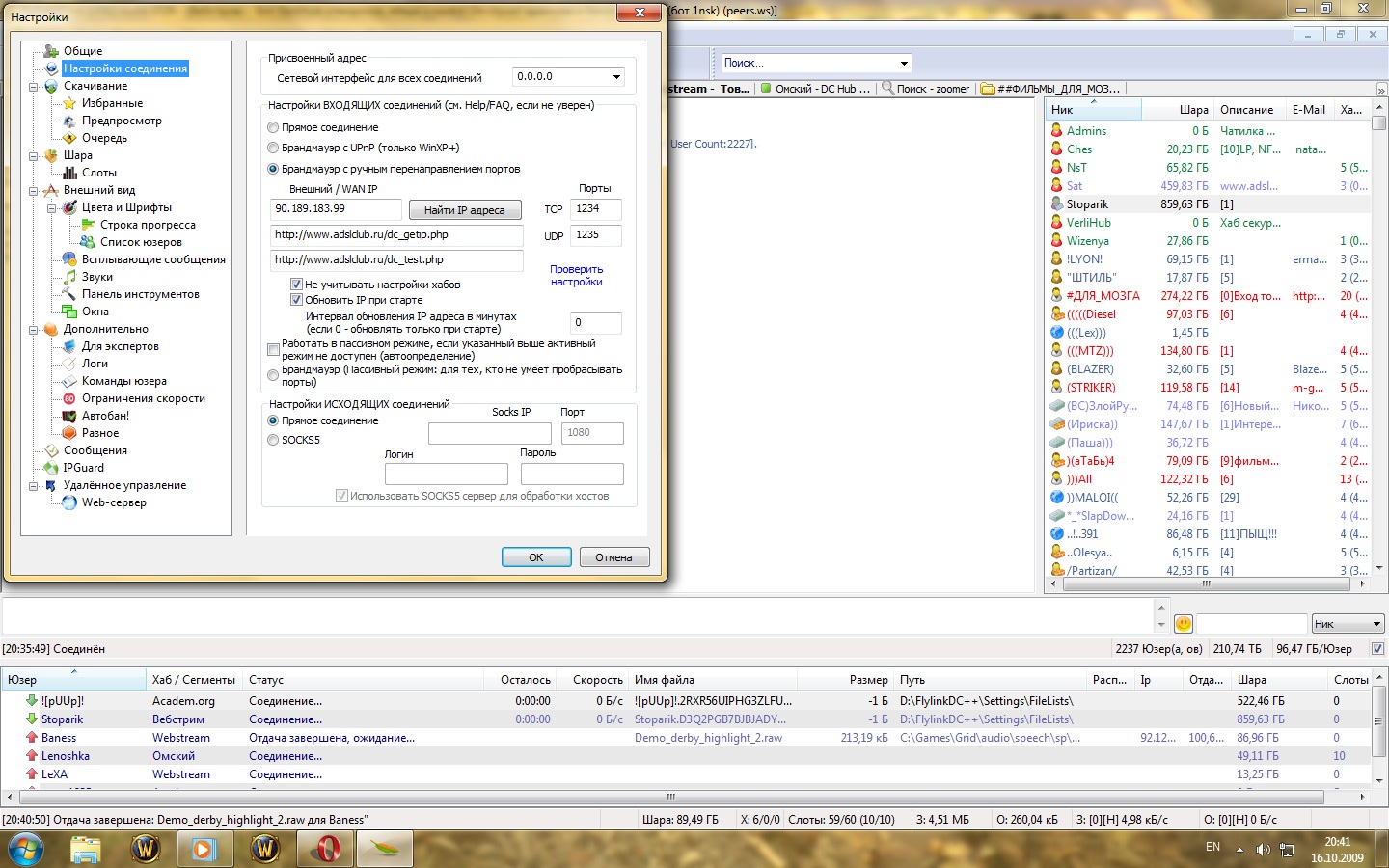Click the Слоты bars icon in tree
This screenshot has width=1389, height=868.
tap(69, 173)
